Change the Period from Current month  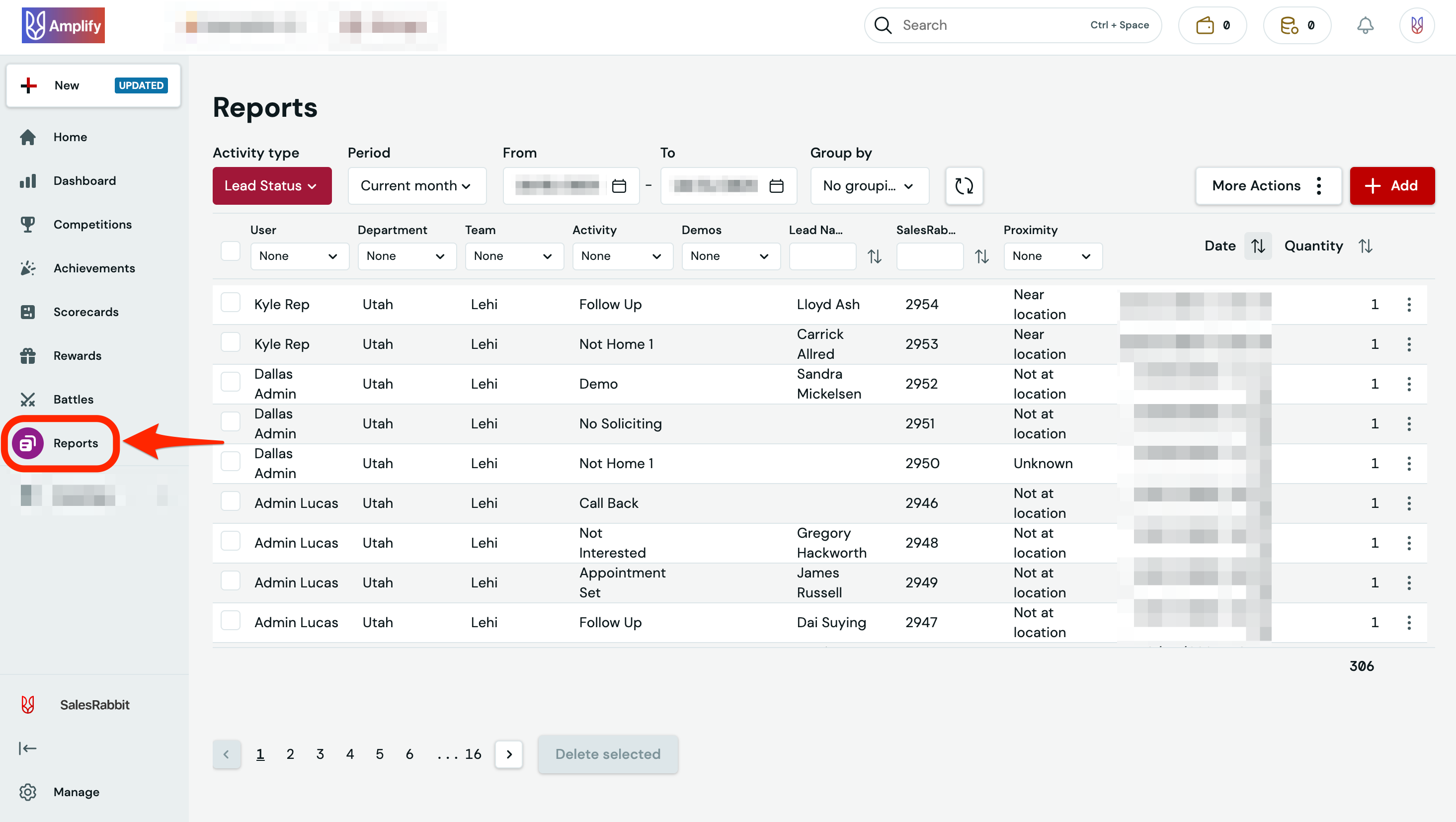click(416, 185)
